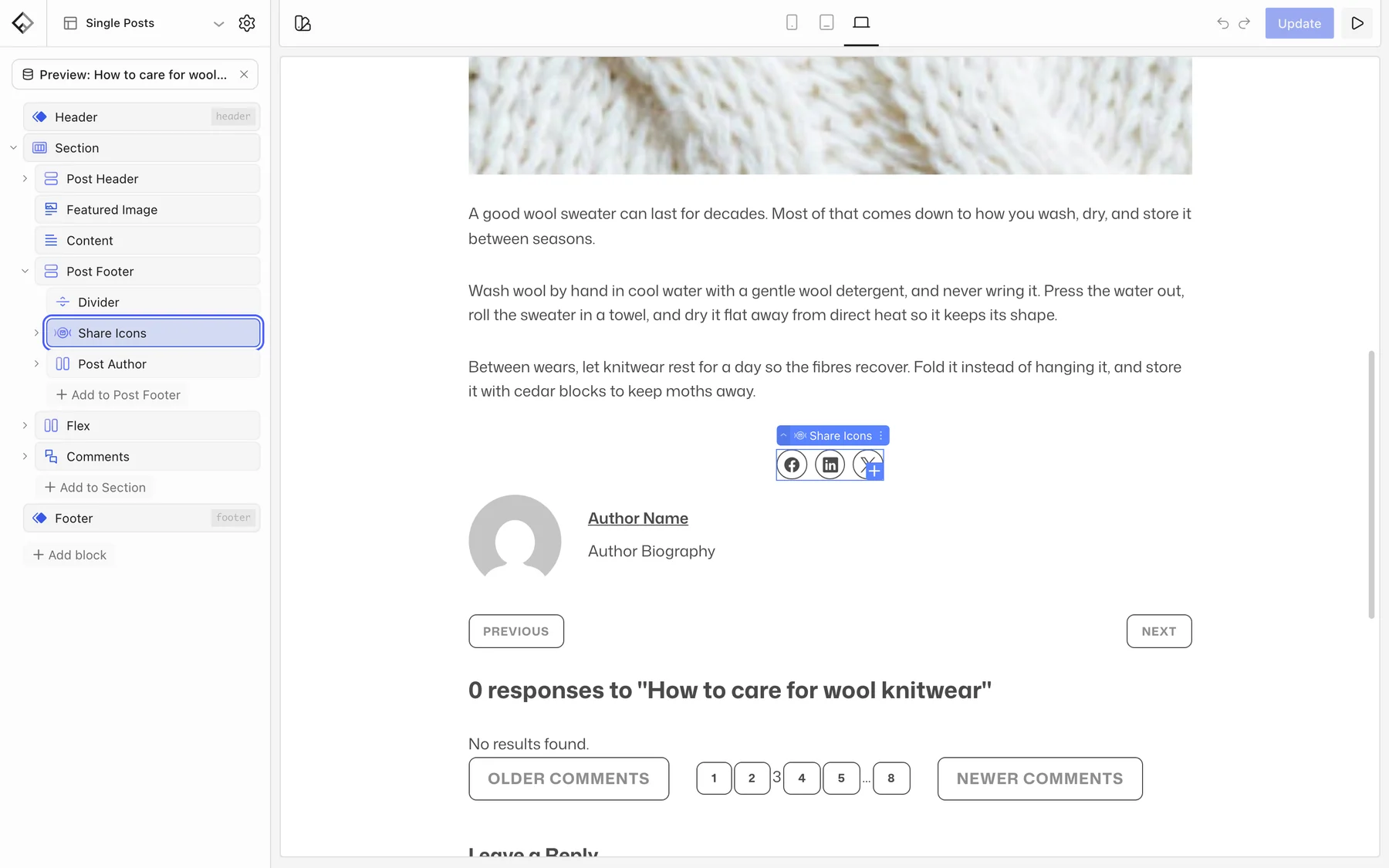Expand the Share Icons block chevron
Screen dimensions: 1389x868
point(36,333)
